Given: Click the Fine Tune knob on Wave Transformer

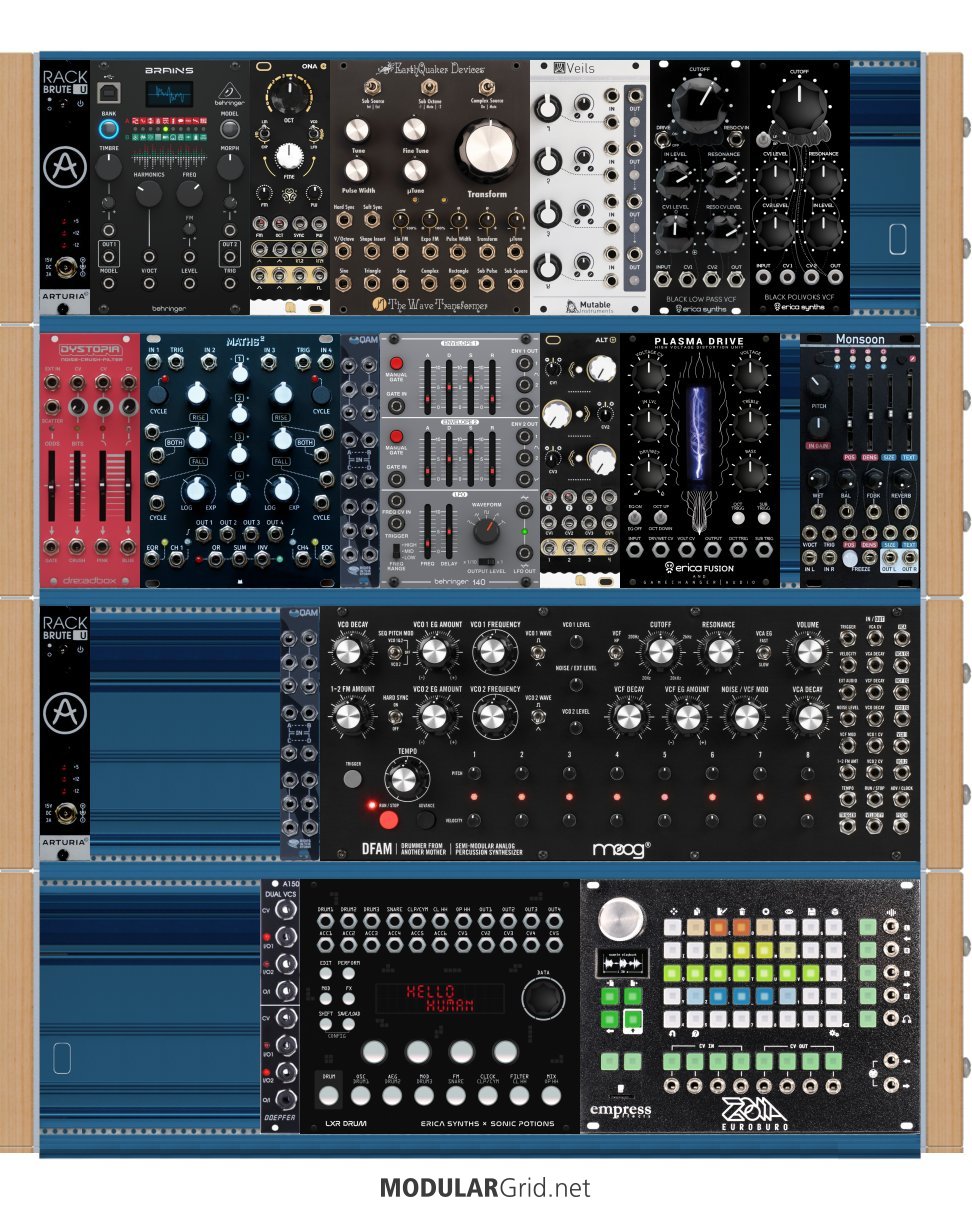Looking at the screenshot, I should point(414,129).
